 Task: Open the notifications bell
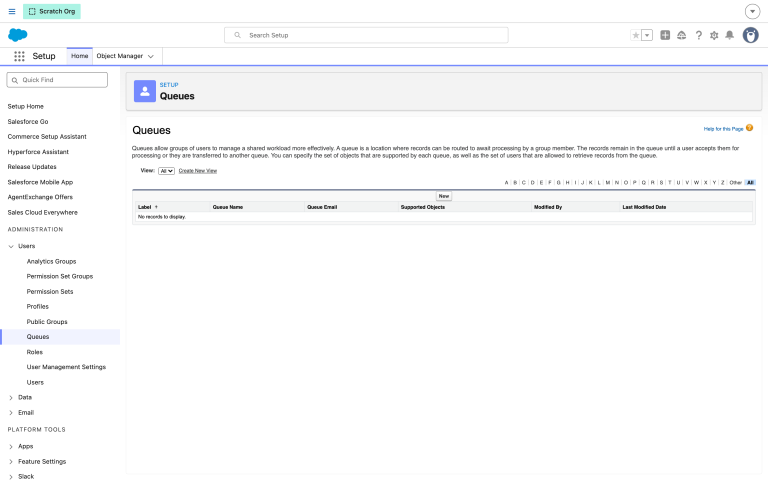[729, 35]
